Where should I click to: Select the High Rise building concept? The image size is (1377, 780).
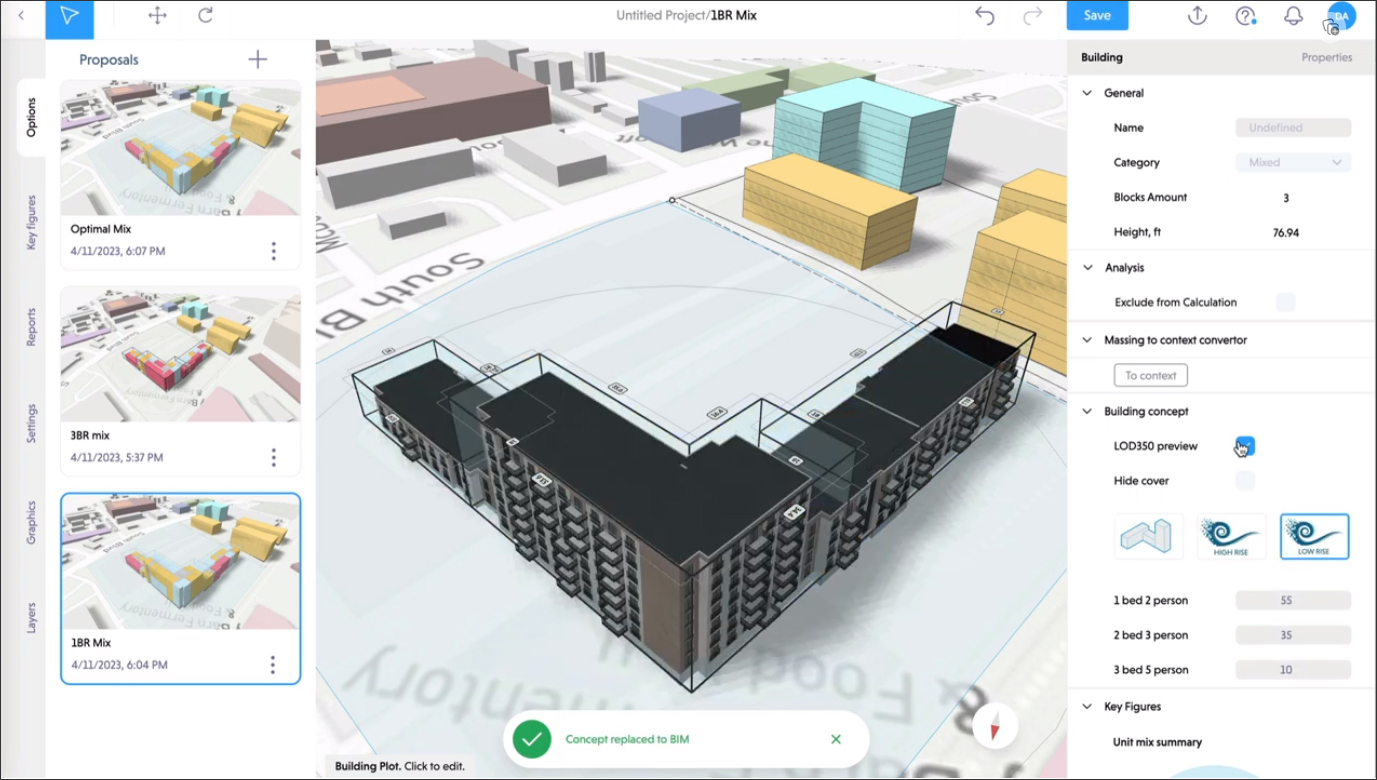tap(1231, 537)
